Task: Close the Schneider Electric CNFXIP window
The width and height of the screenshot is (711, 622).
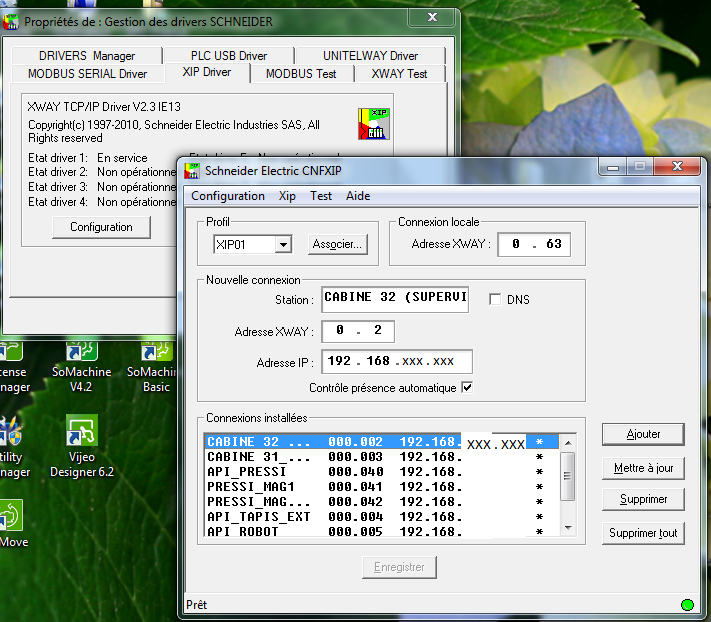Action: [x=677, y=166]
